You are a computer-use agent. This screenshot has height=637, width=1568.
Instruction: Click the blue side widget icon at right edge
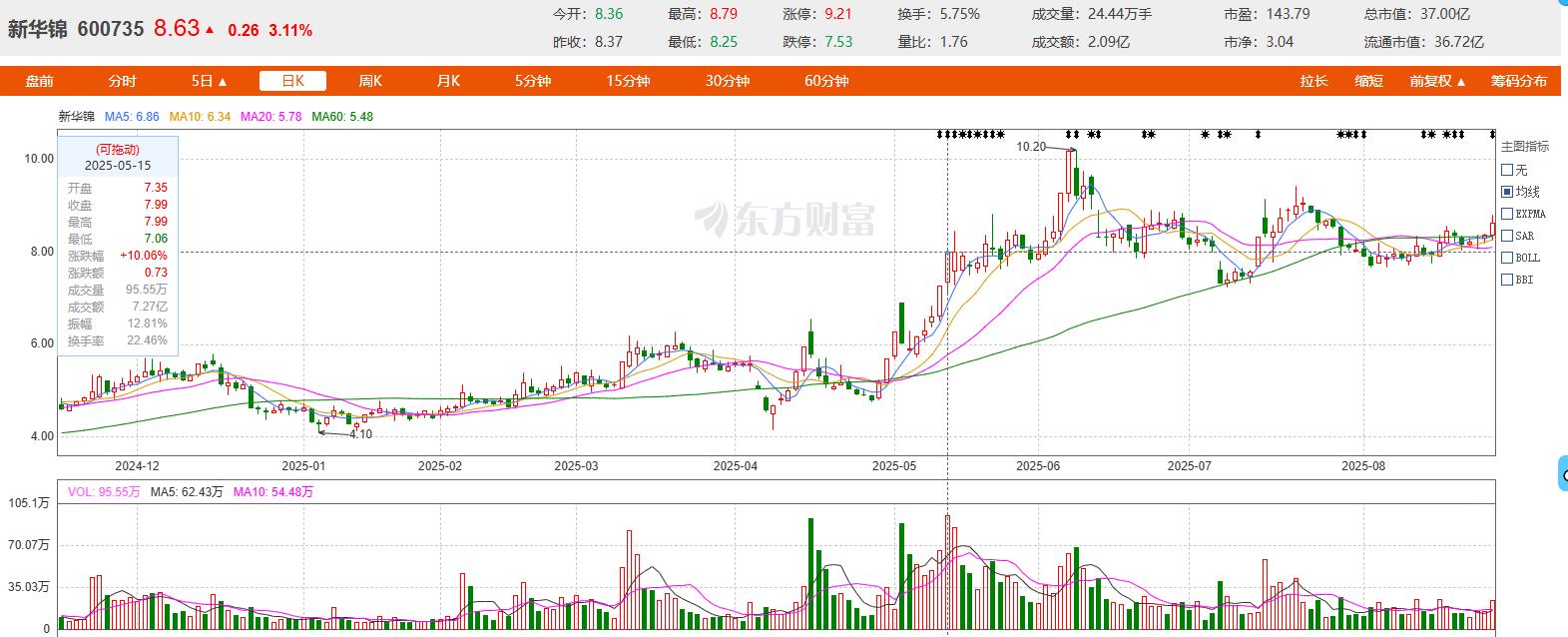pos(1562,473)
